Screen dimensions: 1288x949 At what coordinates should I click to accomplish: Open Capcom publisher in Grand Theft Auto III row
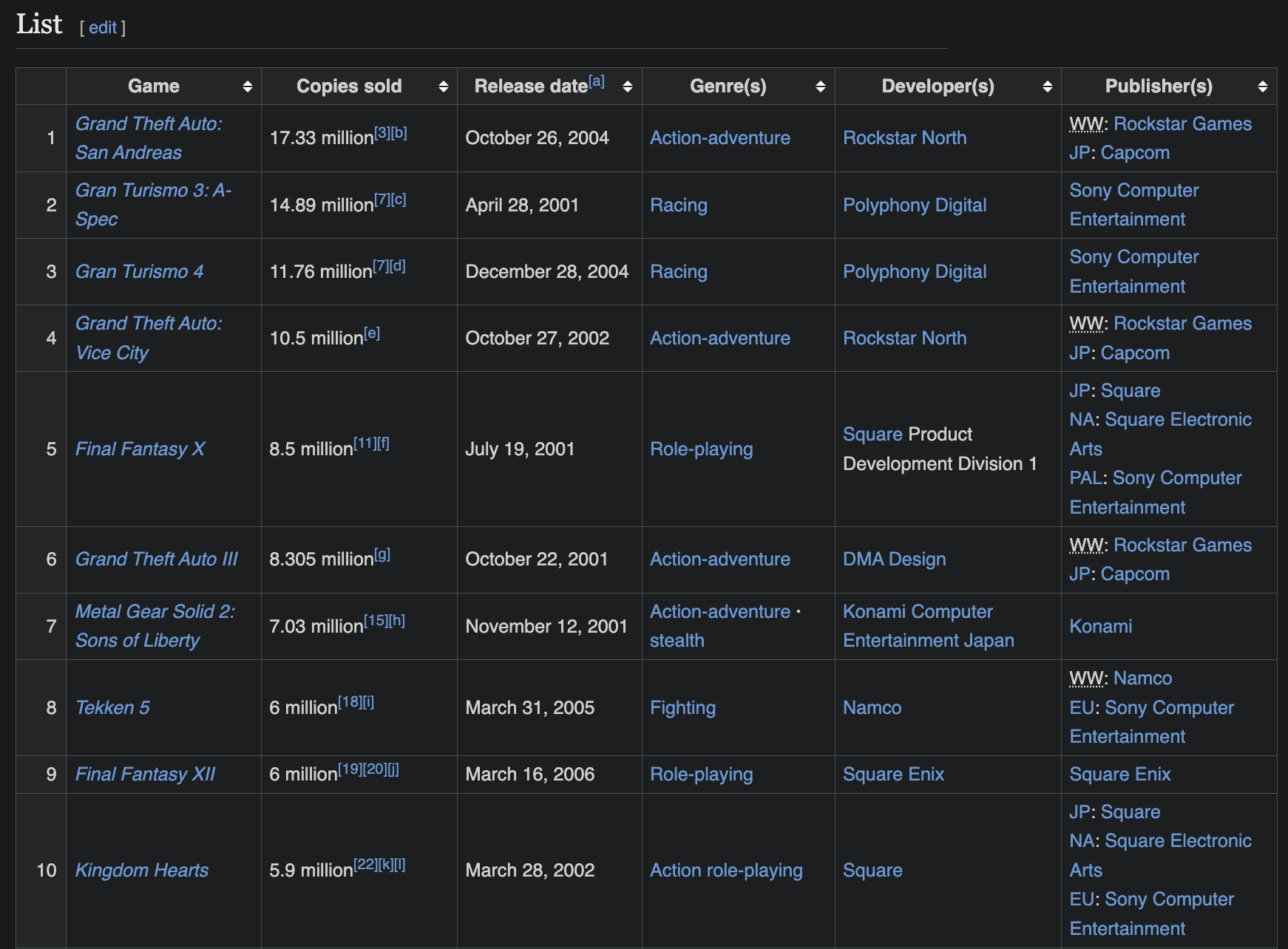[1135, 574]
